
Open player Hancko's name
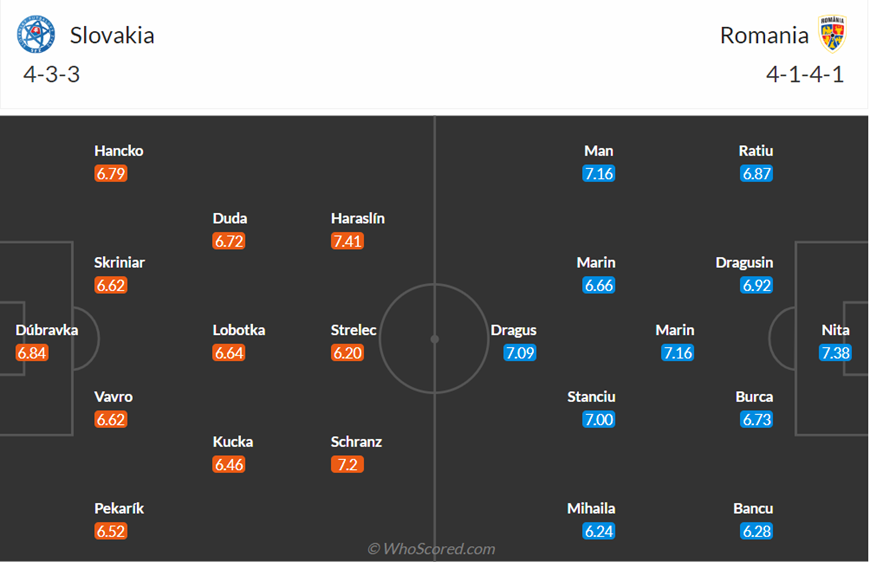coord(119,151)
